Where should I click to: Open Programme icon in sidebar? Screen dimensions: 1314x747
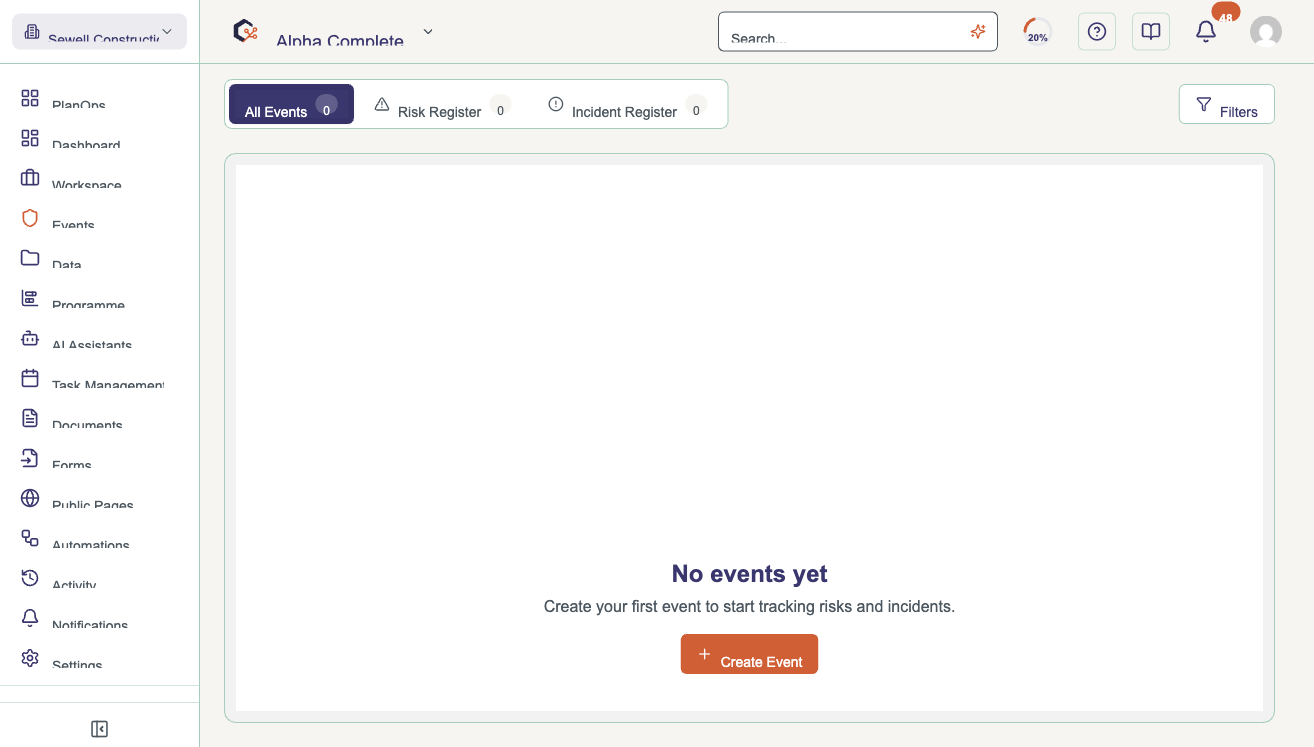pos(30,298)
